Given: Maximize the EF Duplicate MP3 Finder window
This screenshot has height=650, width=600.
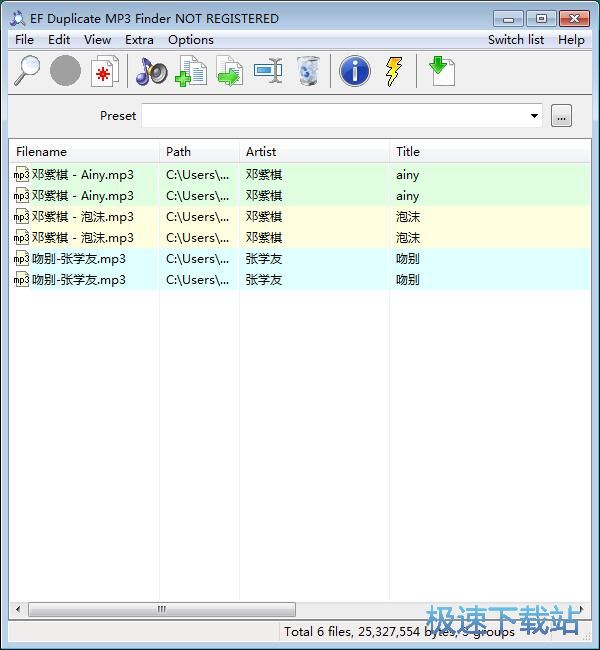Looking at the screenshot, I should click(x=541, y=19).
